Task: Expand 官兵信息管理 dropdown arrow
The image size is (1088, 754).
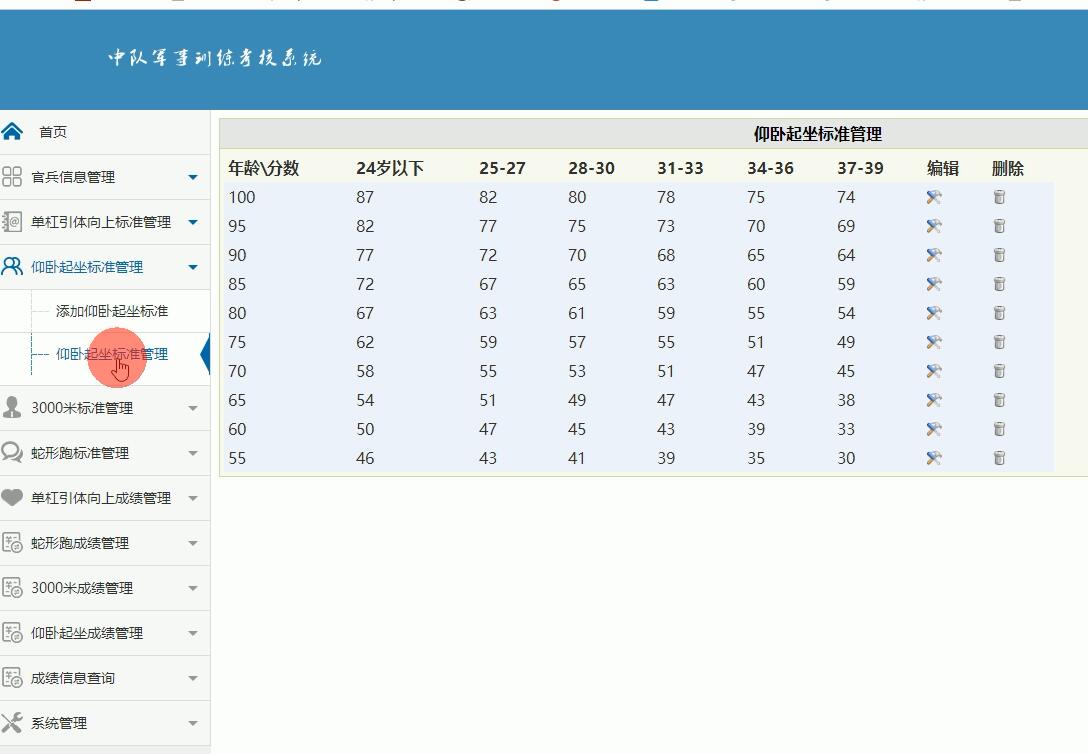Action: pyautogui.click(x=193, y=178)
